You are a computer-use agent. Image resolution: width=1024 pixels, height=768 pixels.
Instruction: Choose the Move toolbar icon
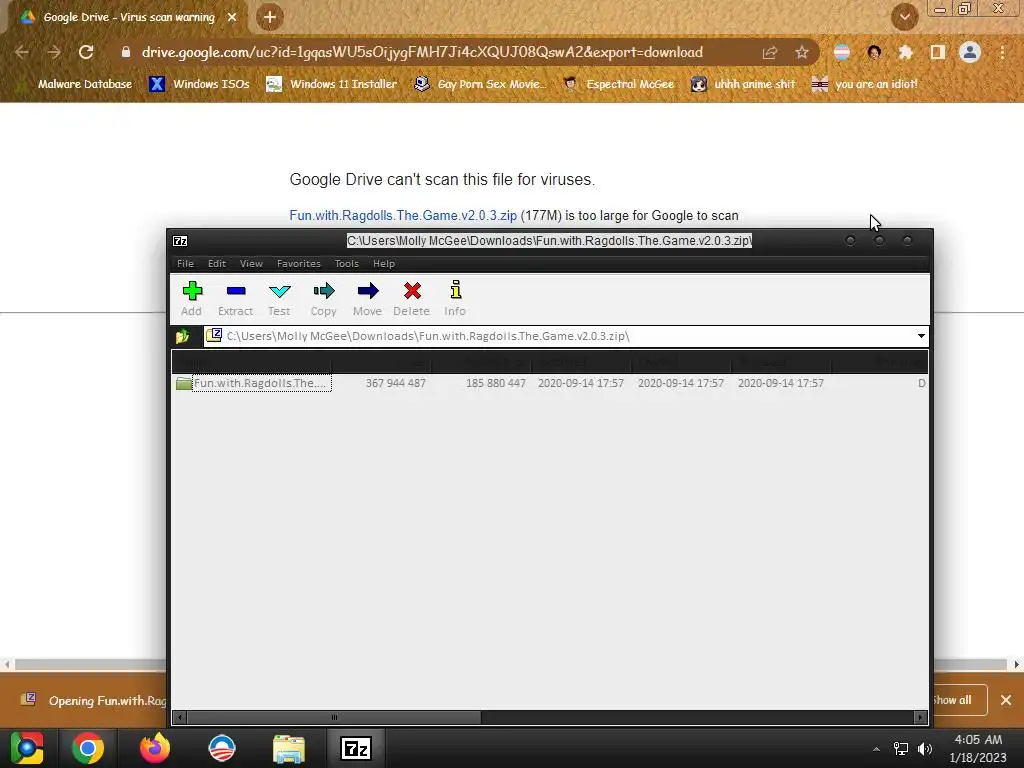click(368, 291)
